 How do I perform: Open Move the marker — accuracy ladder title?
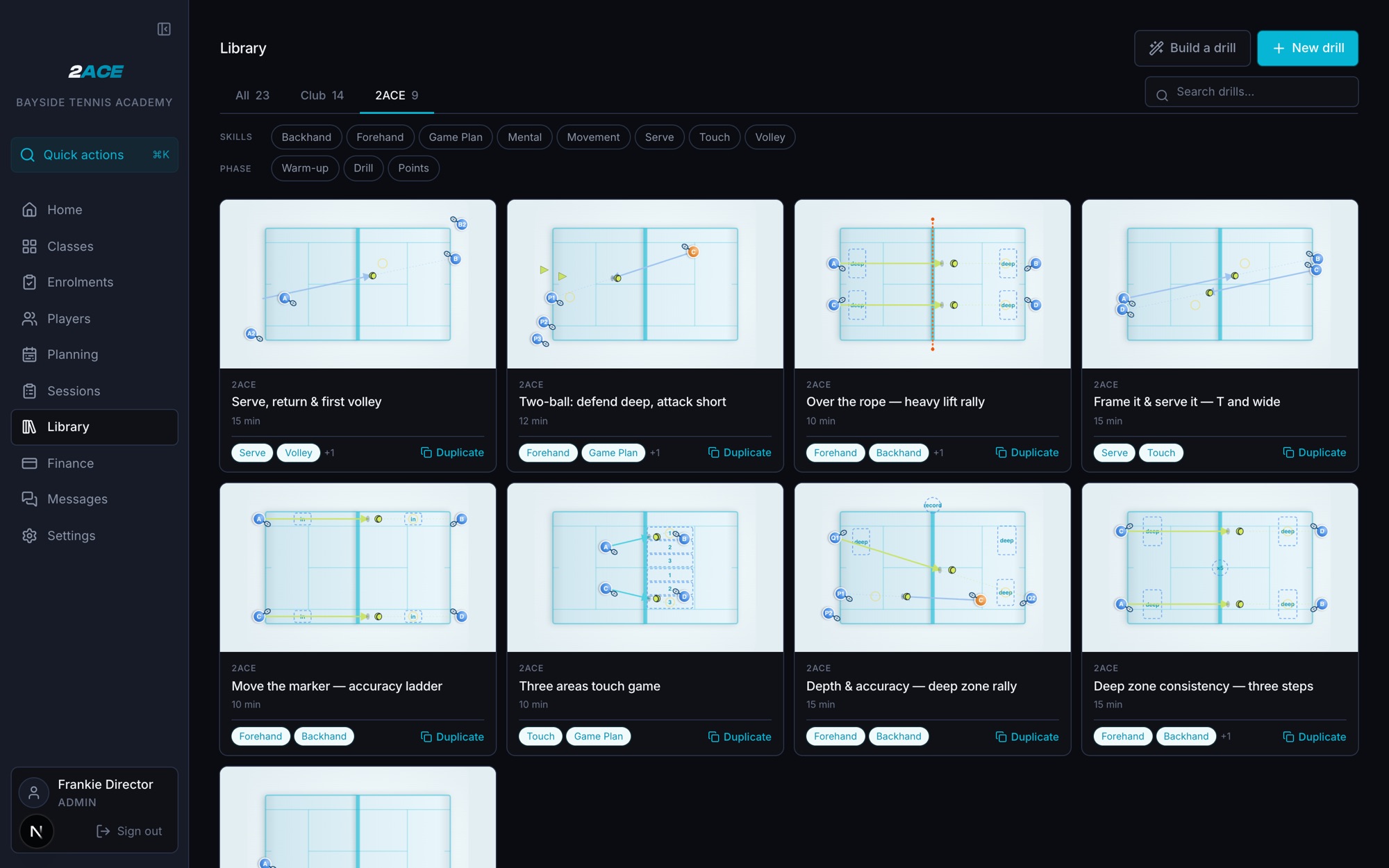pyautogui.click(x=337, y=686)
